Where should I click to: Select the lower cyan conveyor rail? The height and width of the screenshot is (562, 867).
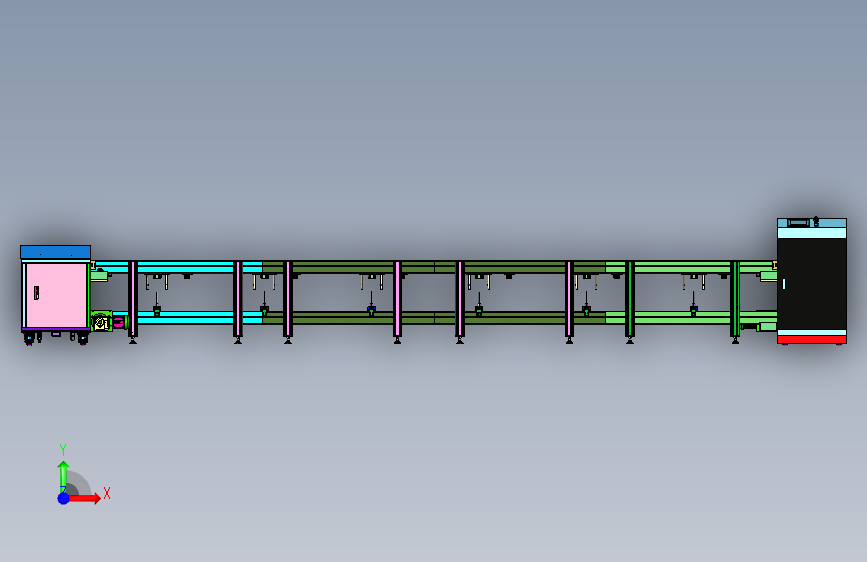188,318
